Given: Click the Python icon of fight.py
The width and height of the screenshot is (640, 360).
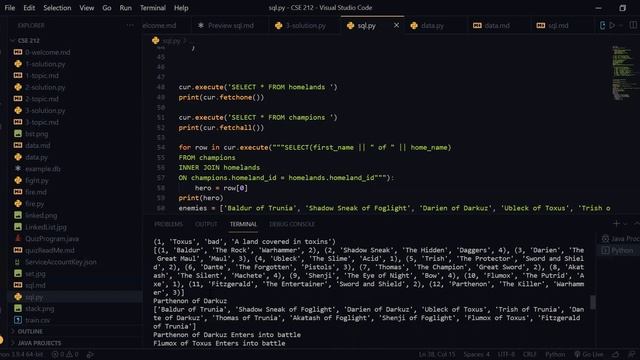Looking at the screenshot, I should click(x=18, y=180).
